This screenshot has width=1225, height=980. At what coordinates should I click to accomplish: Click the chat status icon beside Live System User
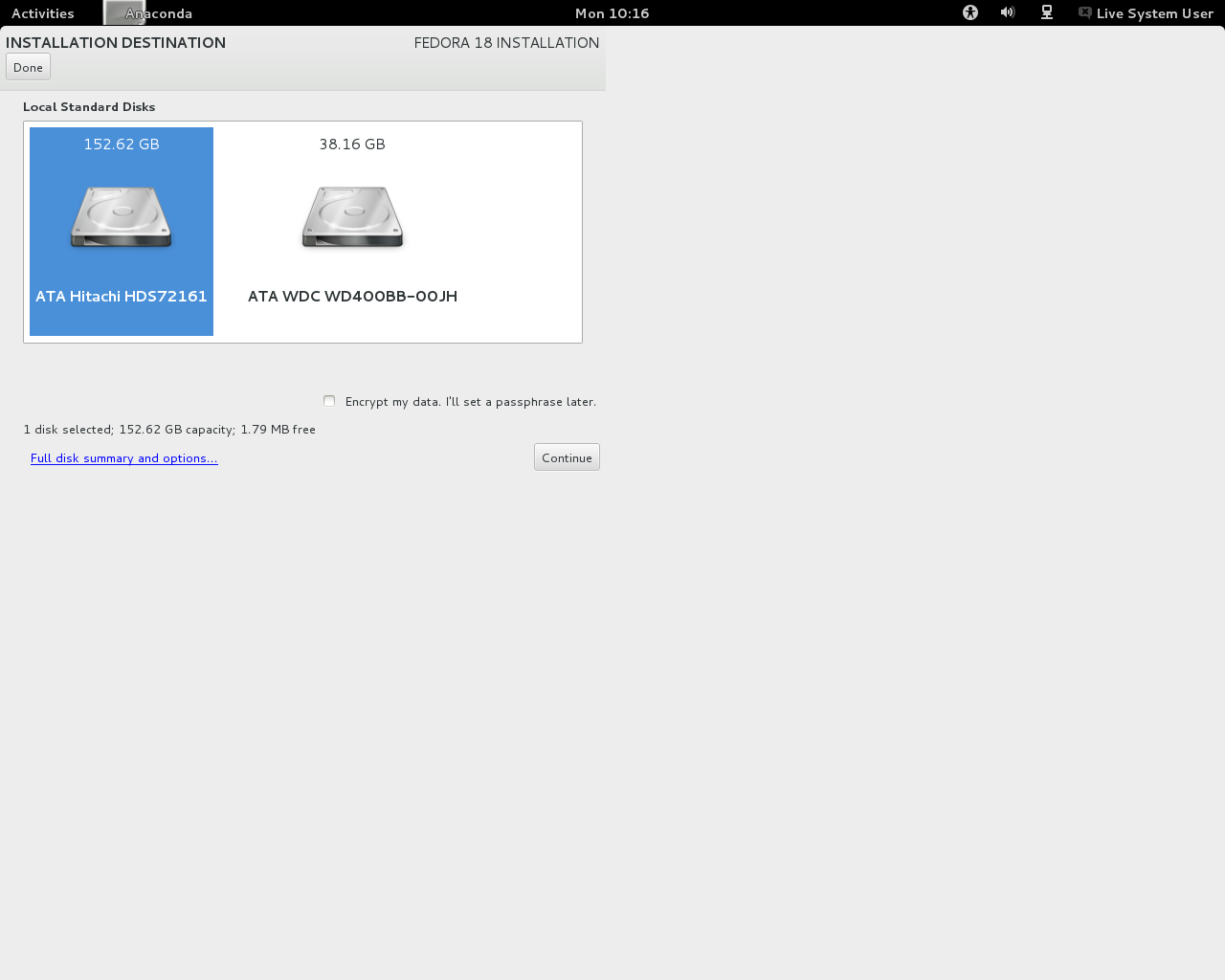coord(1085,12)
